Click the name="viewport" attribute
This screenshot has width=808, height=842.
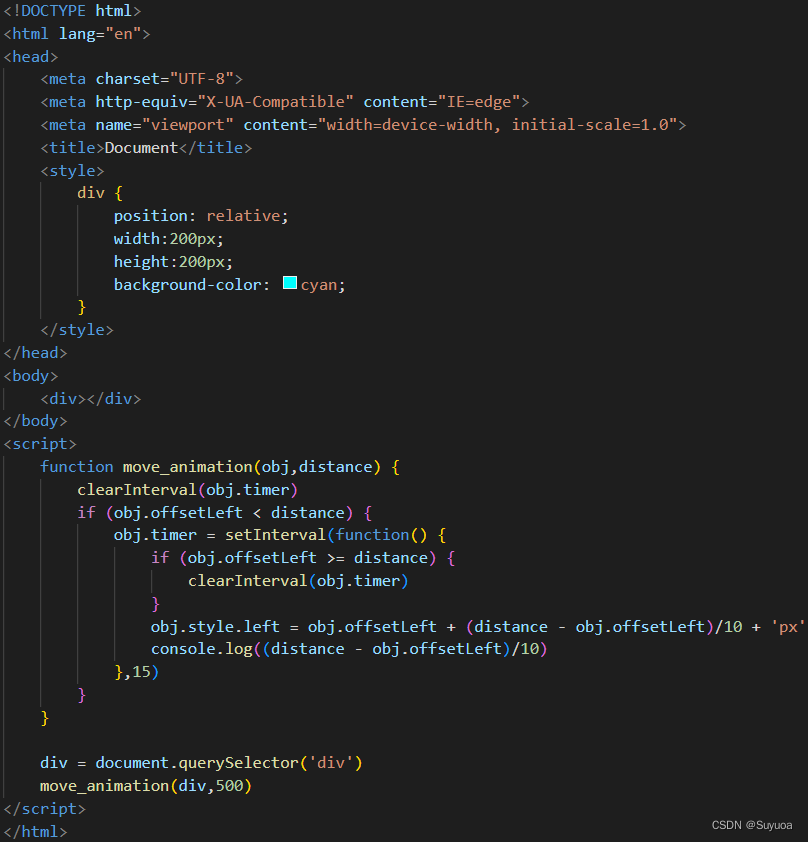[164, 125]
